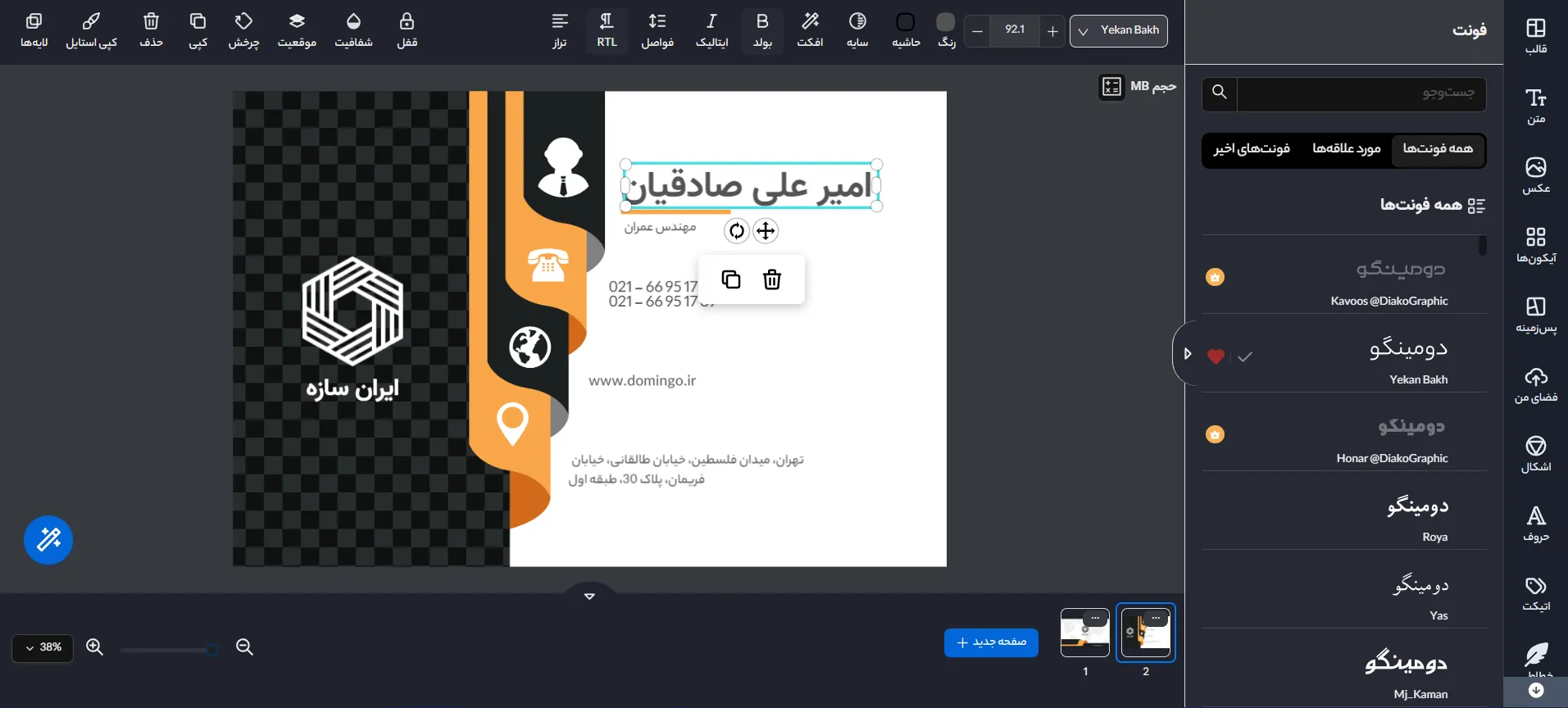Click rotate handle on selected text
The width and height of the screenshot is (1568, 708).
click(x=737, y=231)
